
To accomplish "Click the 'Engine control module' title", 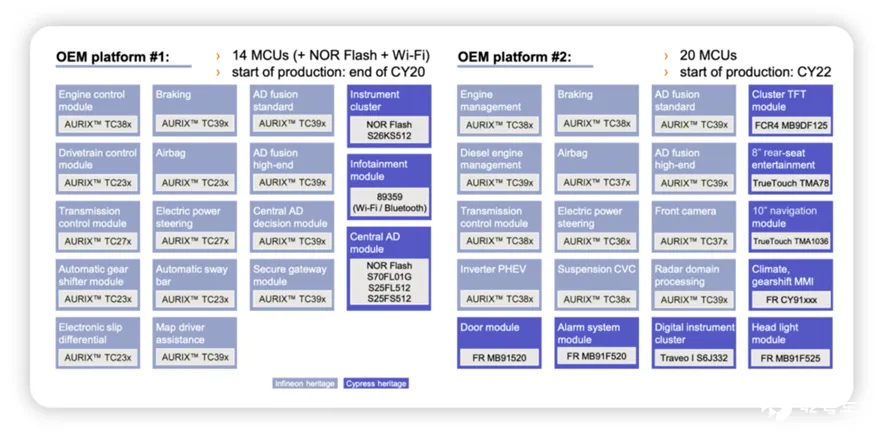I will tap(92, 101).
